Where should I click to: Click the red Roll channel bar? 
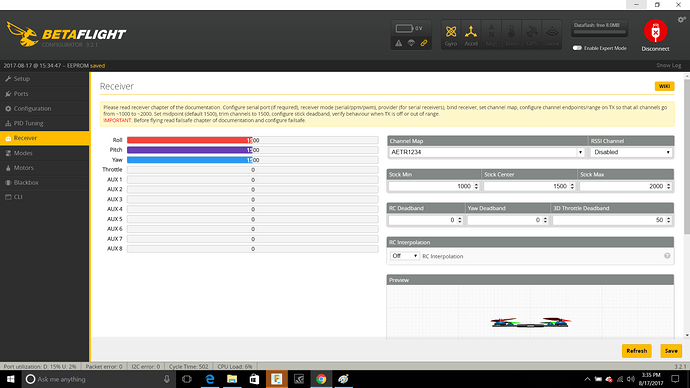click(x=189, y=140)
